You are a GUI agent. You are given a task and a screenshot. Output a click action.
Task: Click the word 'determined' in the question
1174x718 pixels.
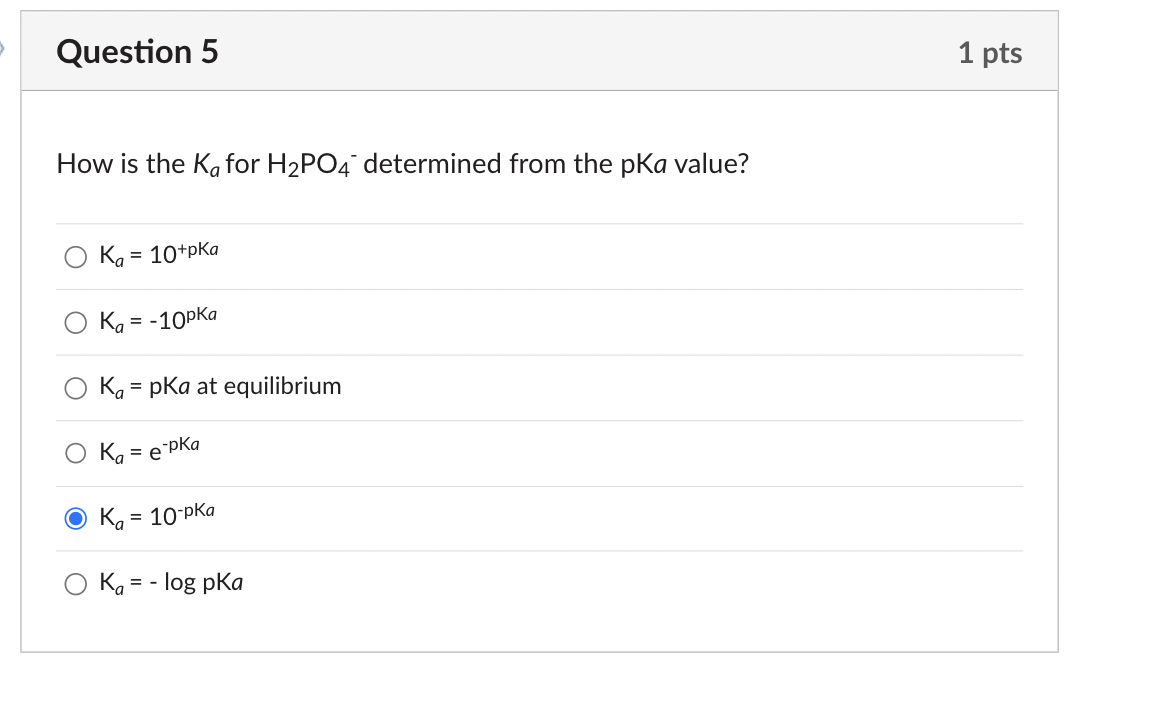point(436,163)
